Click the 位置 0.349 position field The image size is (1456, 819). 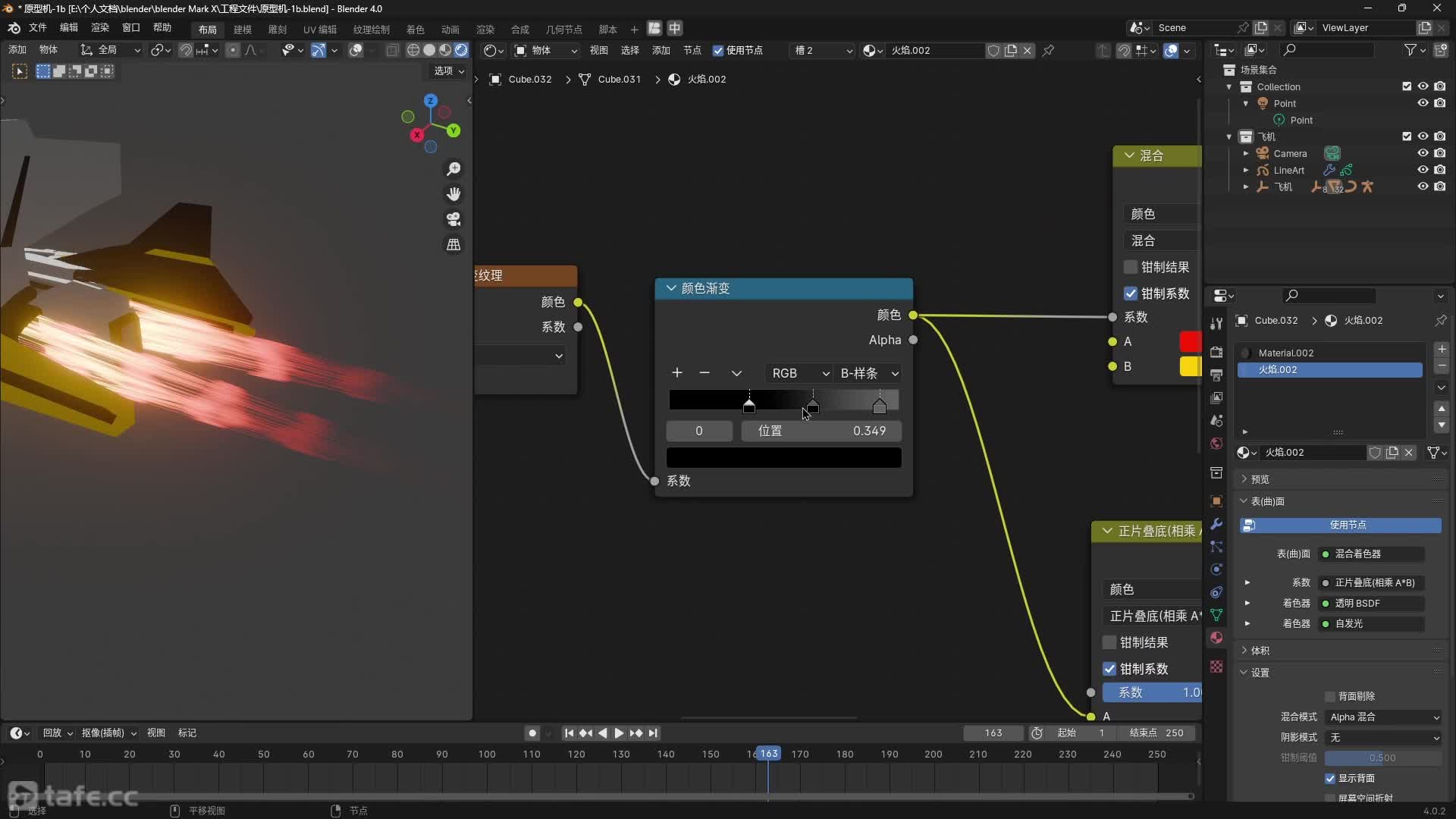coord(821,431)
